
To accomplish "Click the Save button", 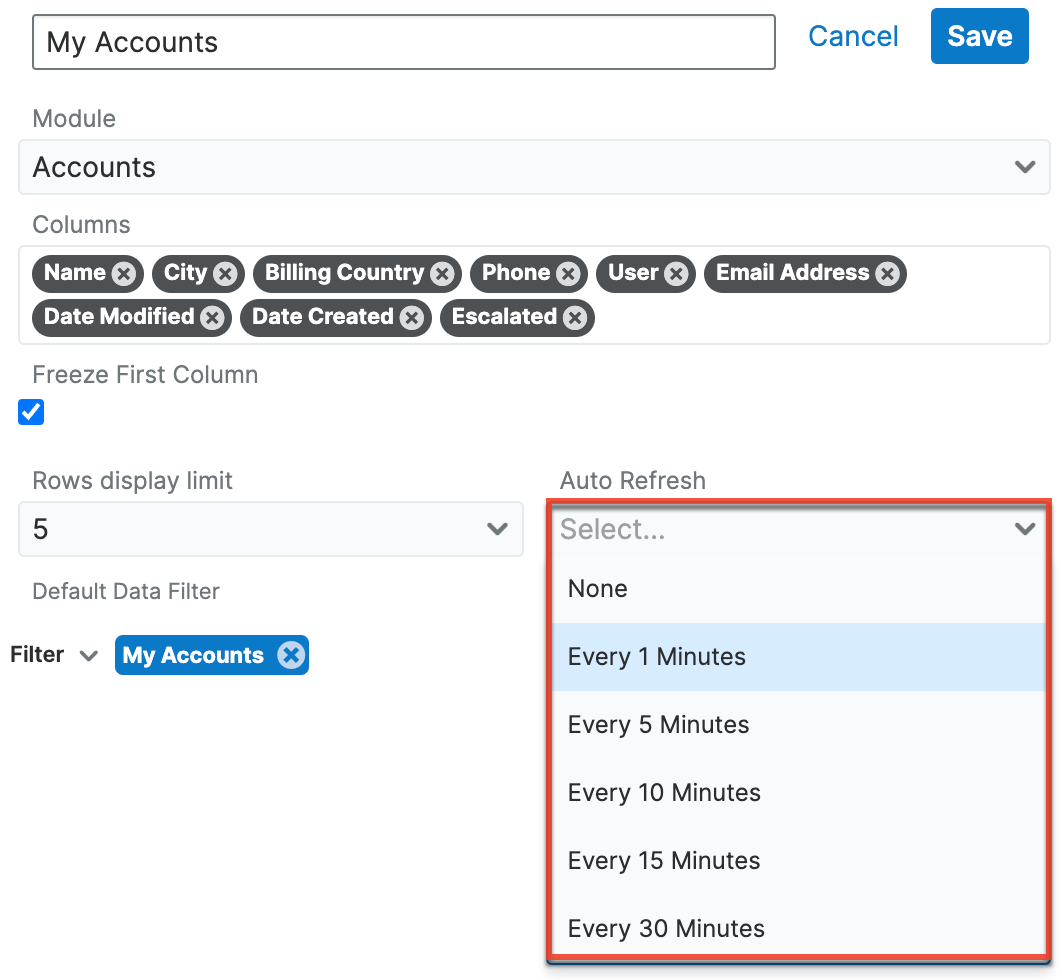I will point(979,36).
